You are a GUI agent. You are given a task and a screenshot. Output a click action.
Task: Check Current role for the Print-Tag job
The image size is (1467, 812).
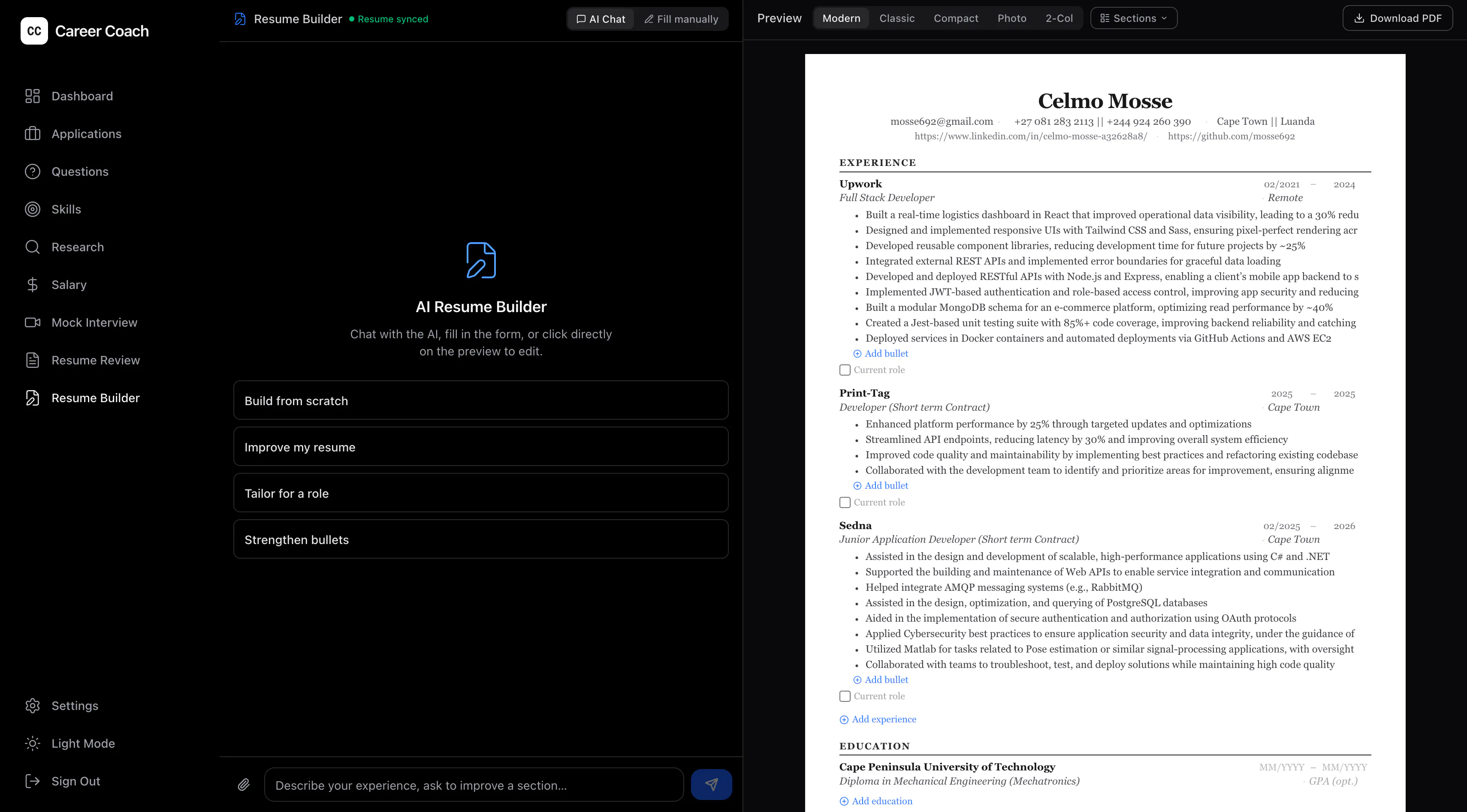845,502
